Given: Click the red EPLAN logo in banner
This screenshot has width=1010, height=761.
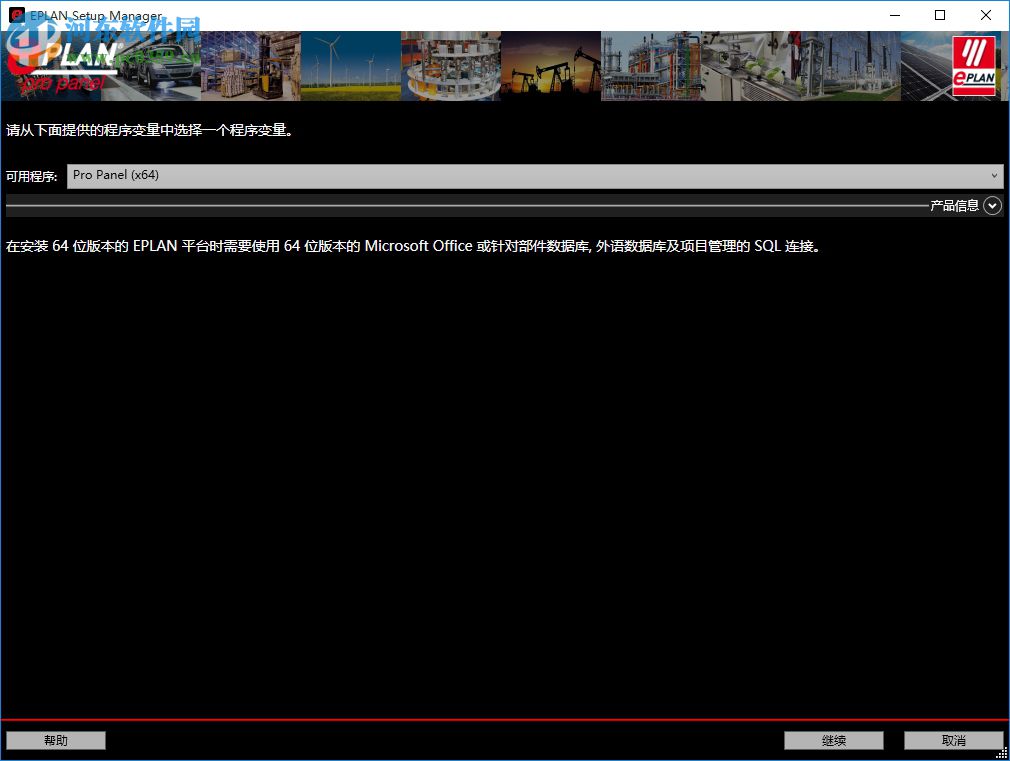Looking at the screenshot, I should [x=974, y=66].
